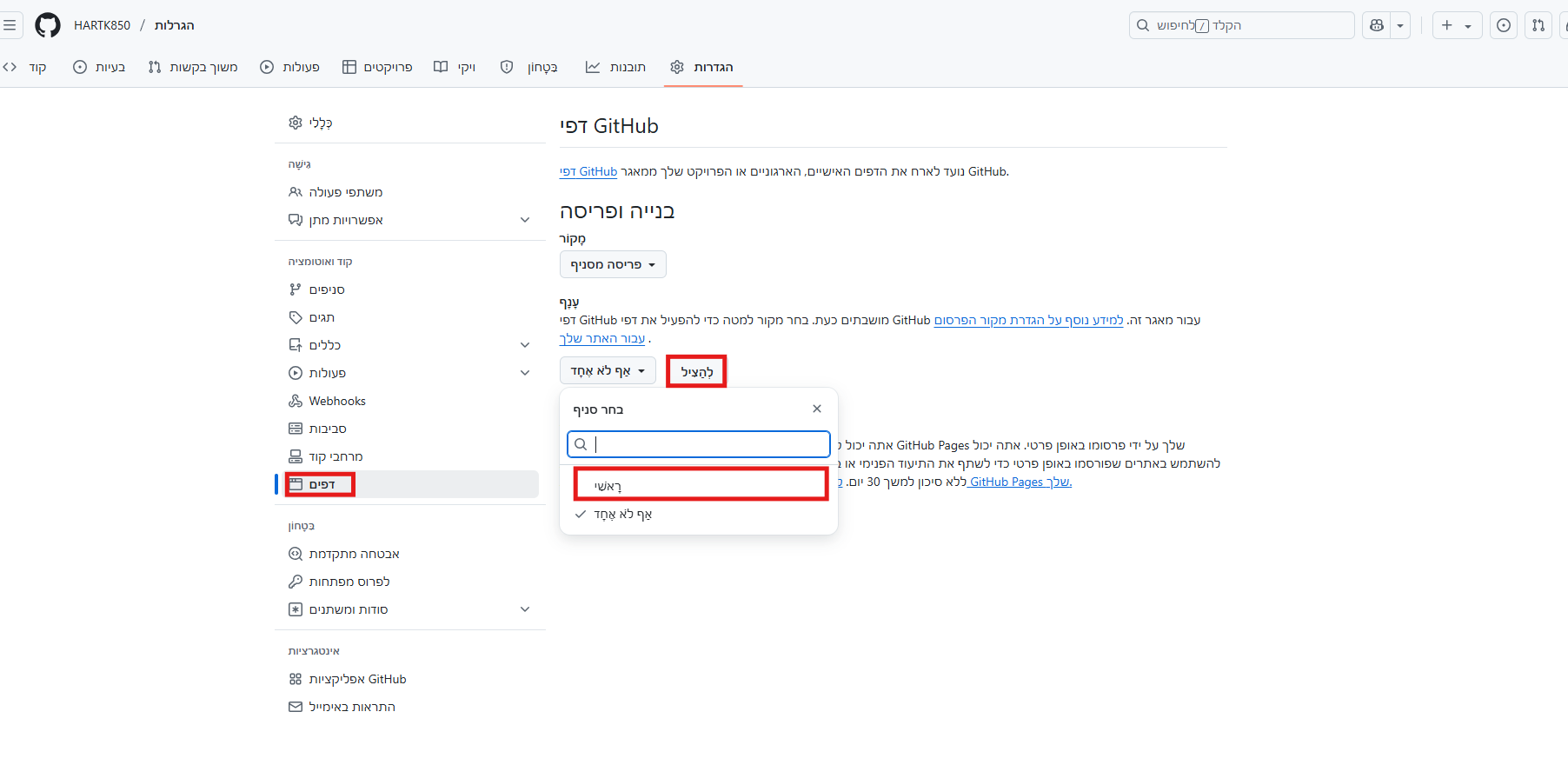Select דפים pages sidebar item
The image size is (1568, 765).
[410, 484]
